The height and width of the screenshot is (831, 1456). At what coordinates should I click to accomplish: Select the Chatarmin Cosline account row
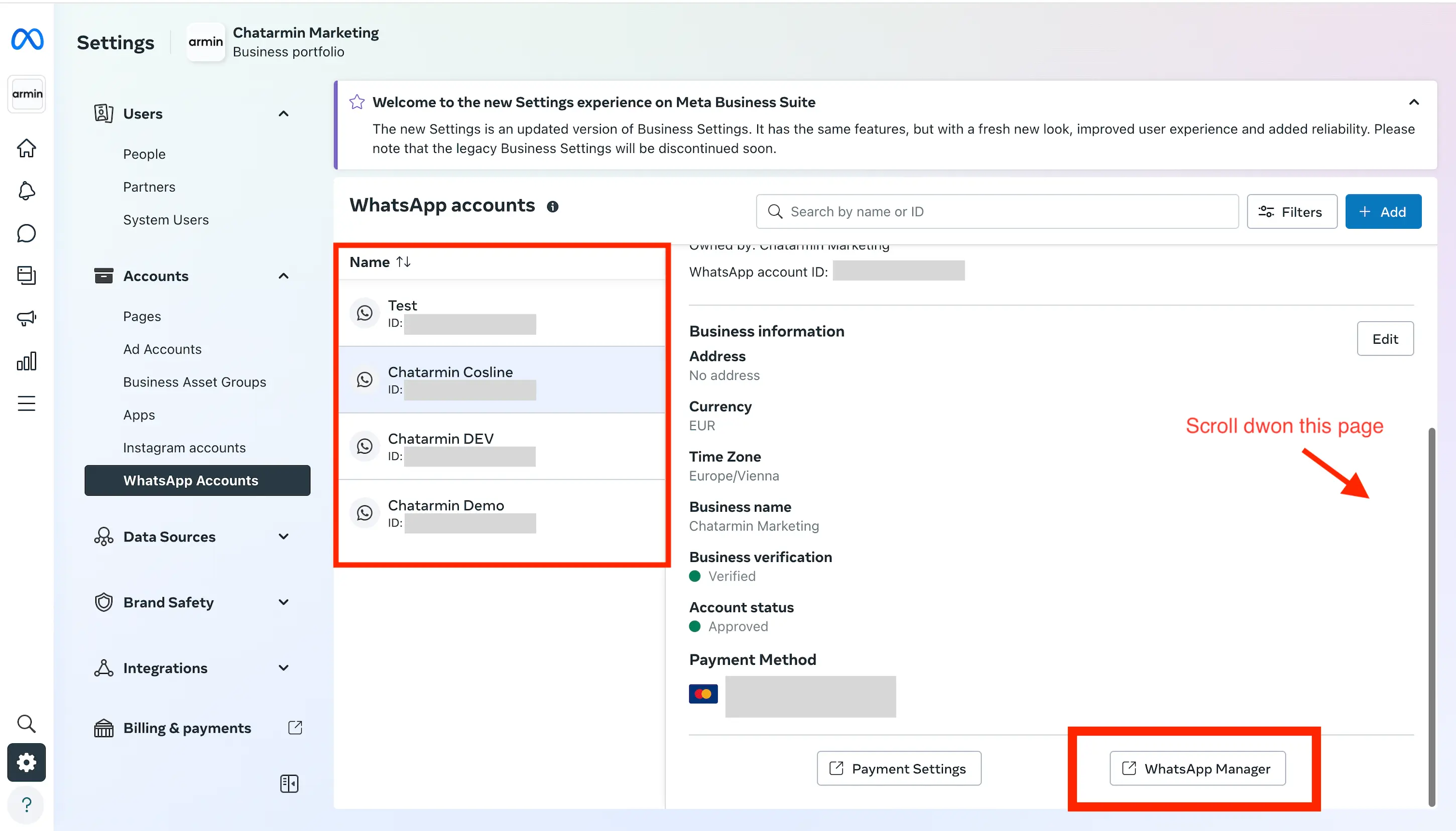[502, 380]
